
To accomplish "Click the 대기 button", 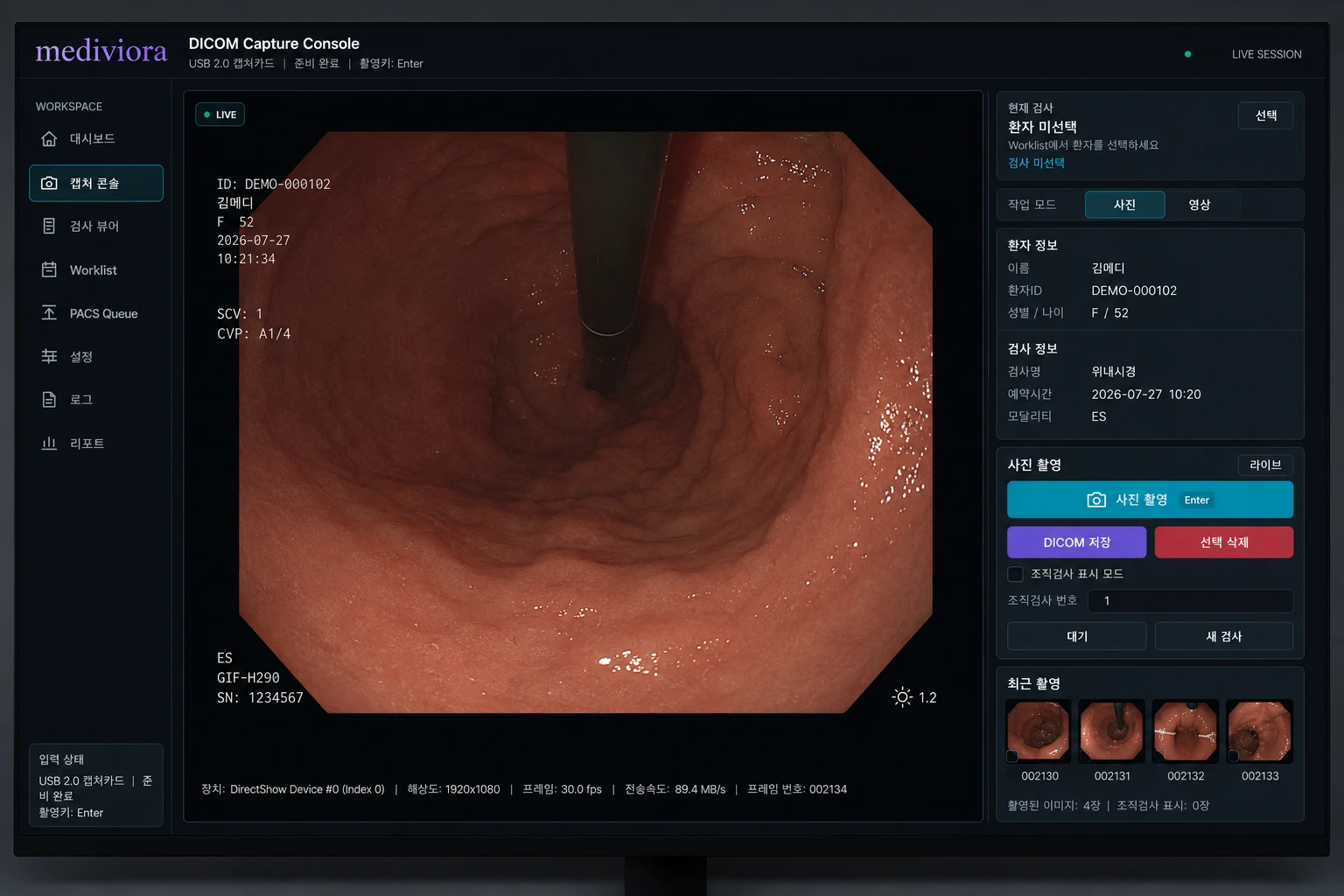I will [1076, 636].
